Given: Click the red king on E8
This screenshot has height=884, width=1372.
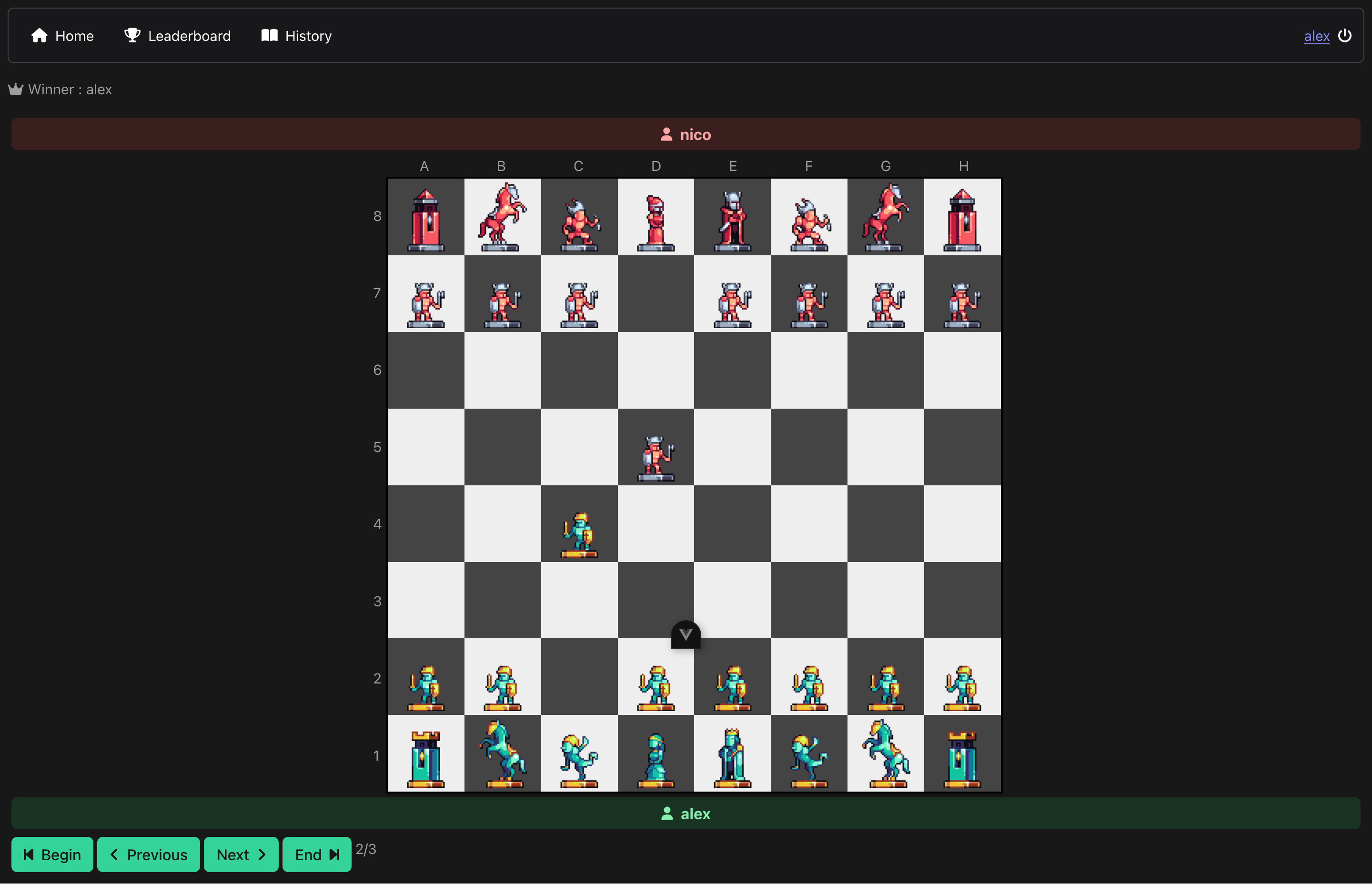Looking at the screenshot, I should [732, 221].
